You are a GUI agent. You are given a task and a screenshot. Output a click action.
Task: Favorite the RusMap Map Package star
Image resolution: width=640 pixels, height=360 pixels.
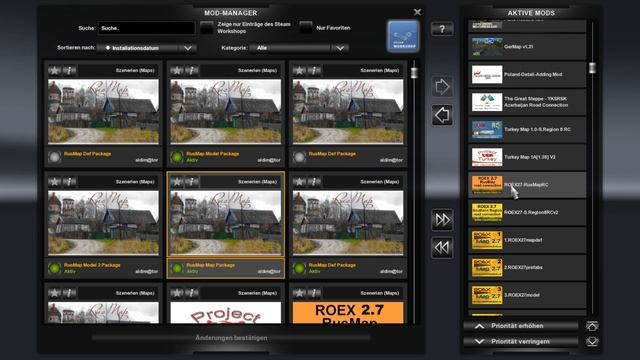pyautogui.click(x=177, y=182)
